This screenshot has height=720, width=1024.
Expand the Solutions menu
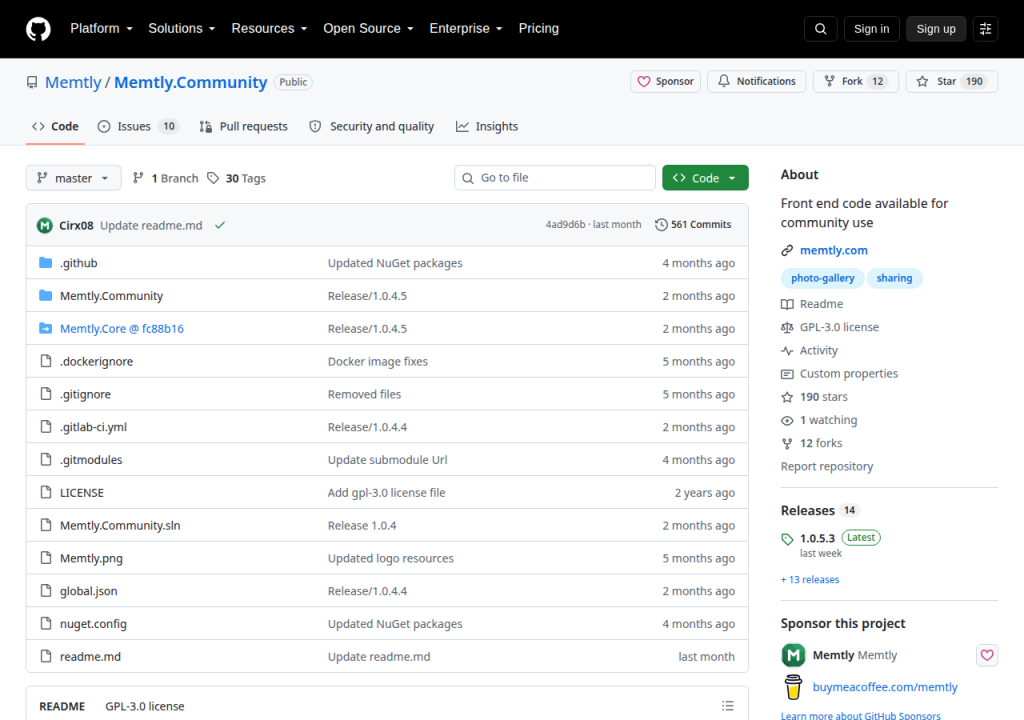pyautogui.click(x=182, y=28)
